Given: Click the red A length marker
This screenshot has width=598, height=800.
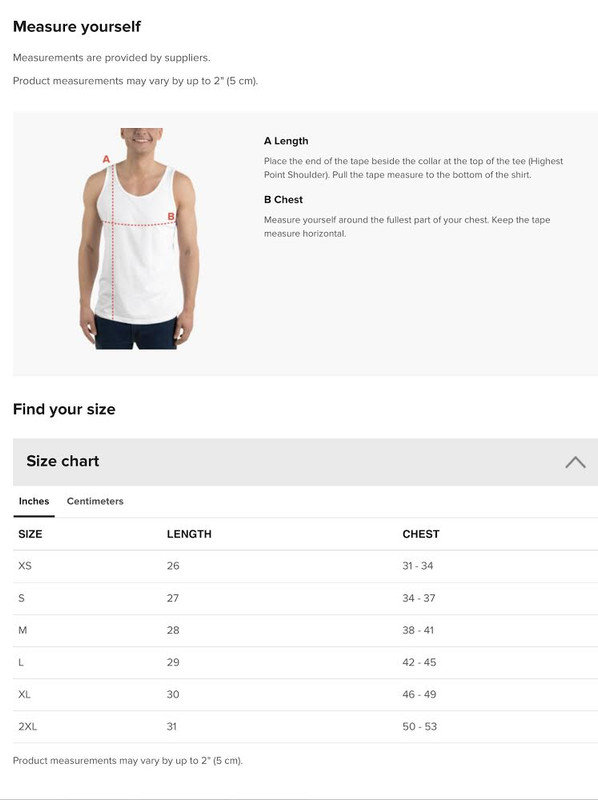Looking at the screenshot, I should pyautogui.click(x=106, y=159).
